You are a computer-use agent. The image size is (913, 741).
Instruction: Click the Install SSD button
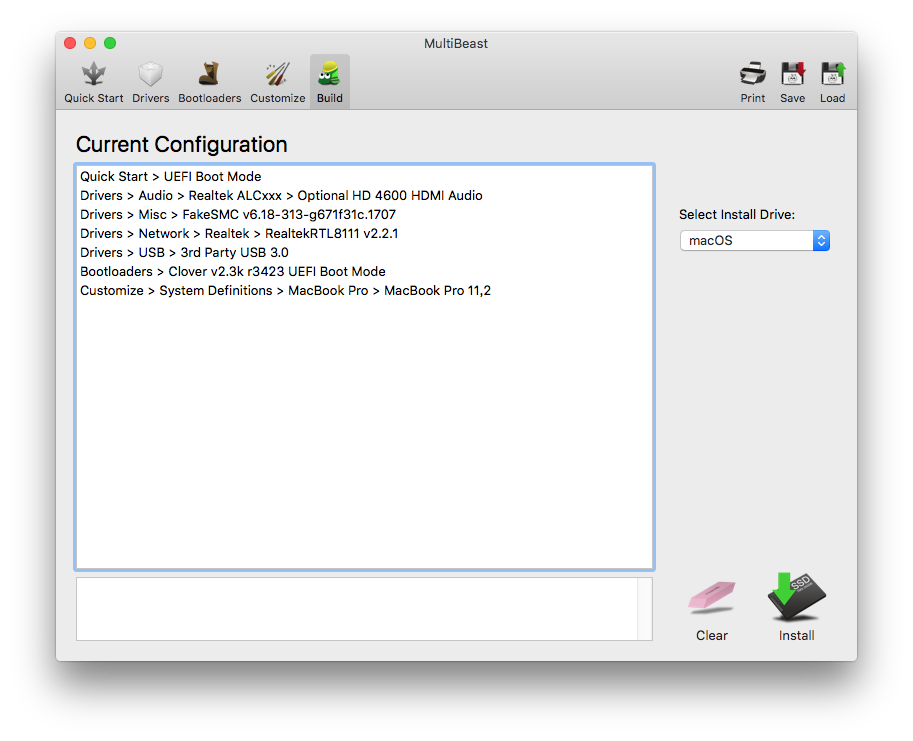tap(797, 607)
